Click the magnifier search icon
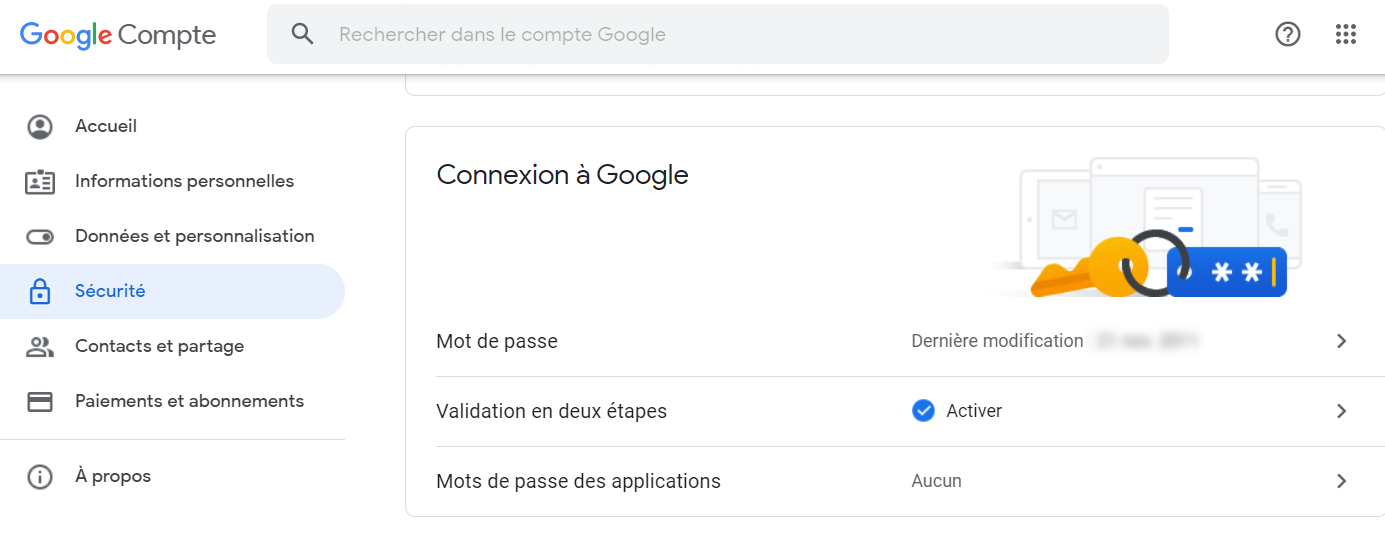 (302, 34)
